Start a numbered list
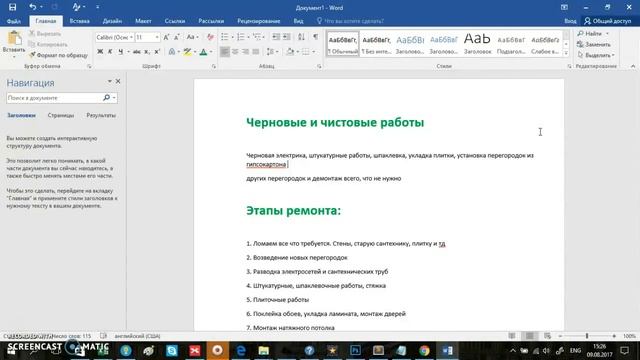The height and width of the screenshot is (360, 640). click(x=241, y=37)
